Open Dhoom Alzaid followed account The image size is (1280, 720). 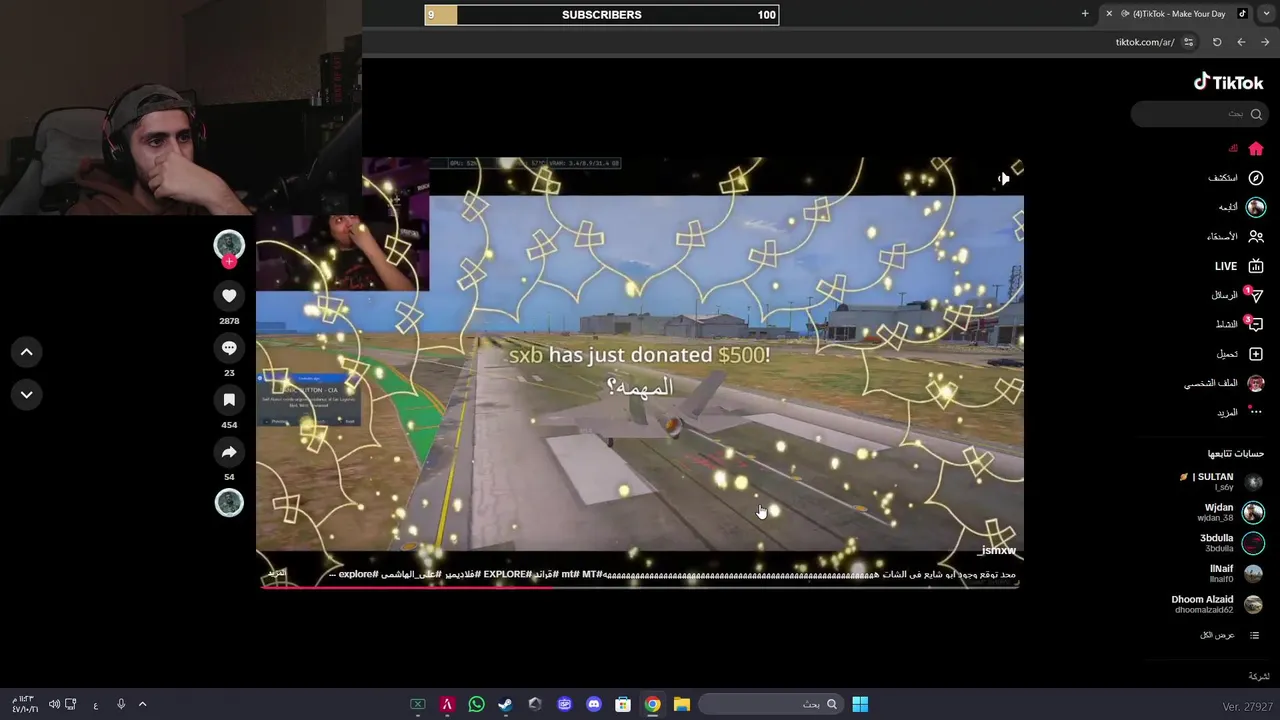(1217, 604)
